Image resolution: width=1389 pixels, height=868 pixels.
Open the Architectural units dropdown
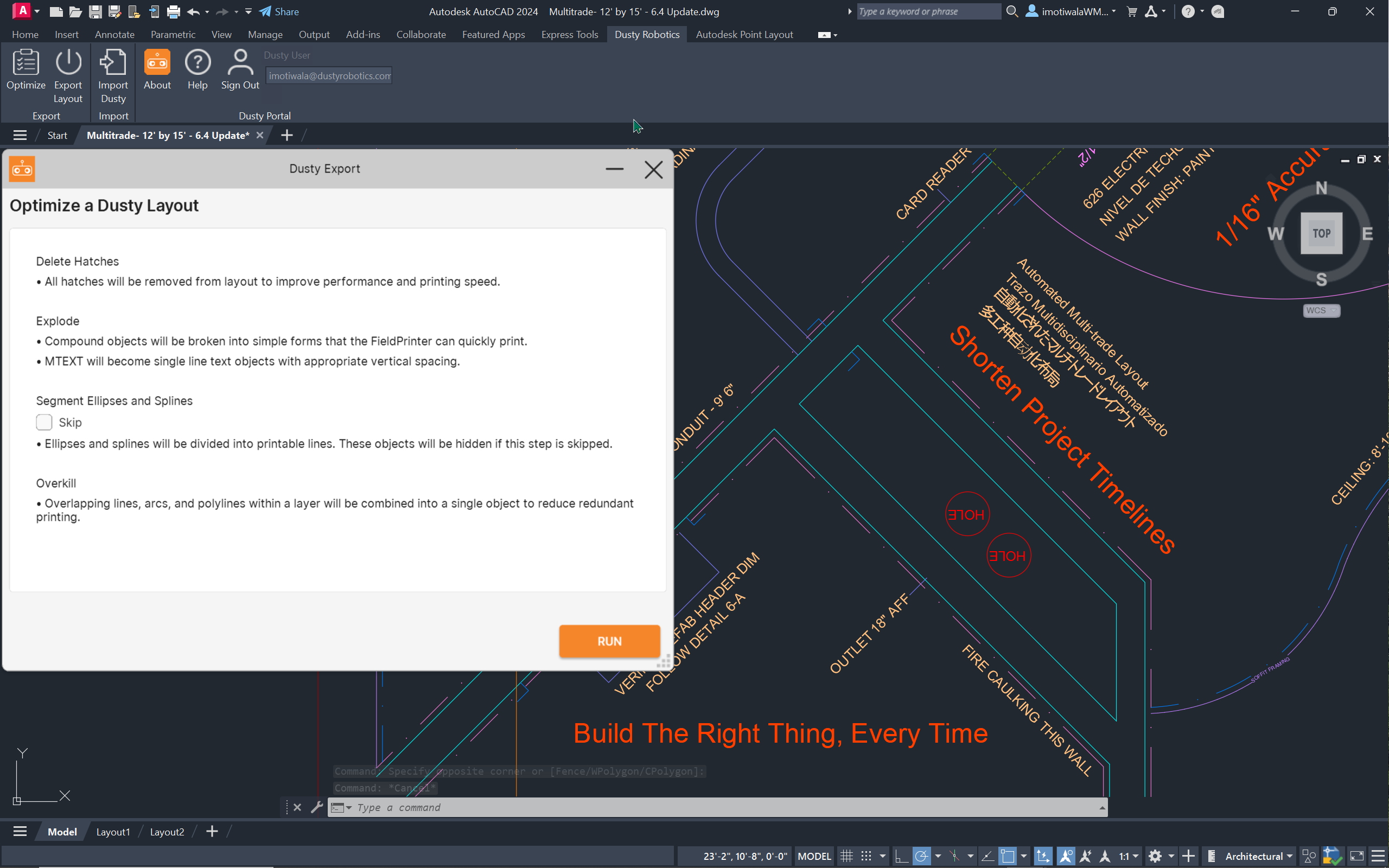point(1258,856)
